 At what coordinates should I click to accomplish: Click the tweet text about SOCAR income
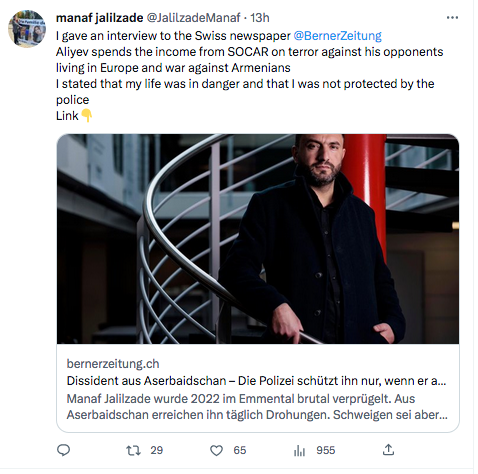250,60
